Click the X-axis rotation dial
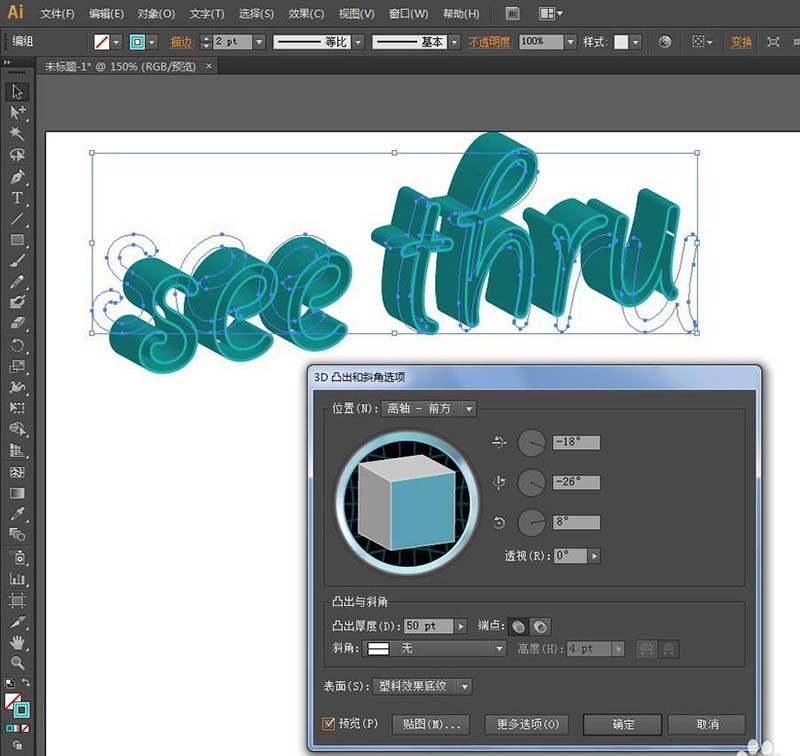 coord(532,443)
